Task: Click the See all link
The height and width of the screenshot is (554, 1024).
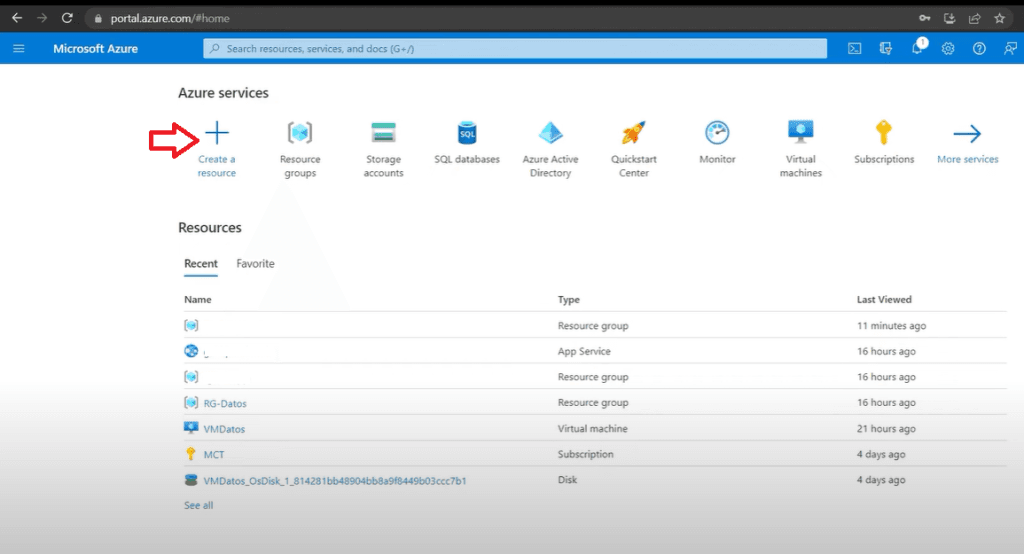Action: click(x=199, y=505)
